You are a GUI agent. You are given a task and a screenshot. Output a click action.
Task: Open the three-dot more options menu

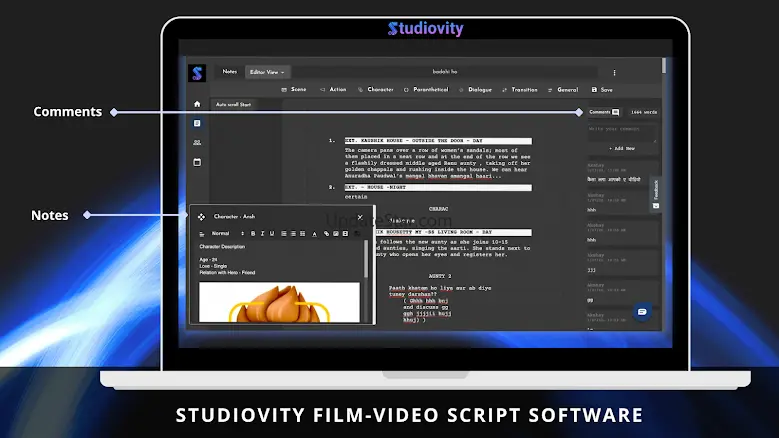point(614,73)
